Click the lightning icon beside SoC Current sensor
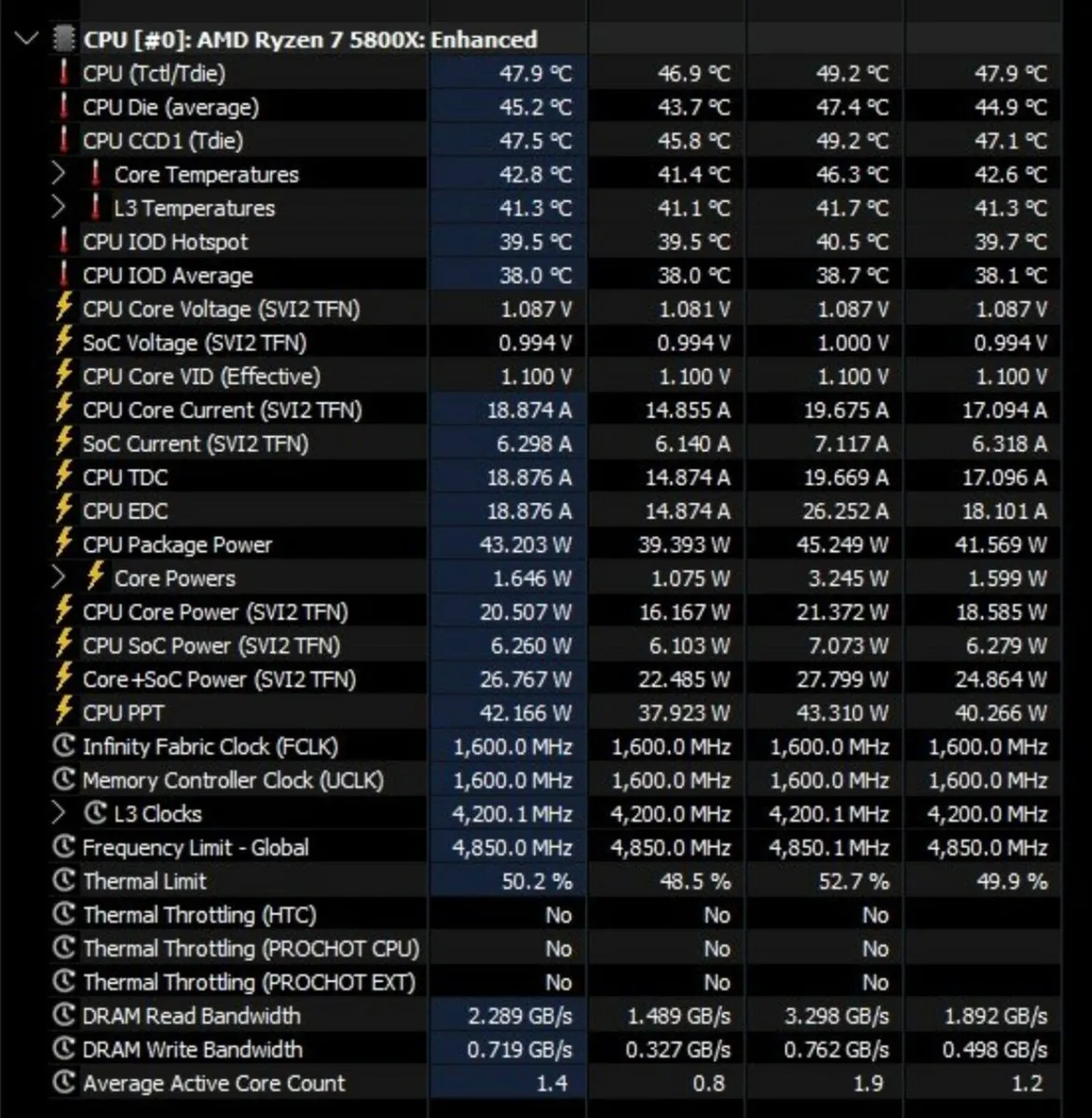Viewport: 1092px width, 1118px height. tap(62, 443)
